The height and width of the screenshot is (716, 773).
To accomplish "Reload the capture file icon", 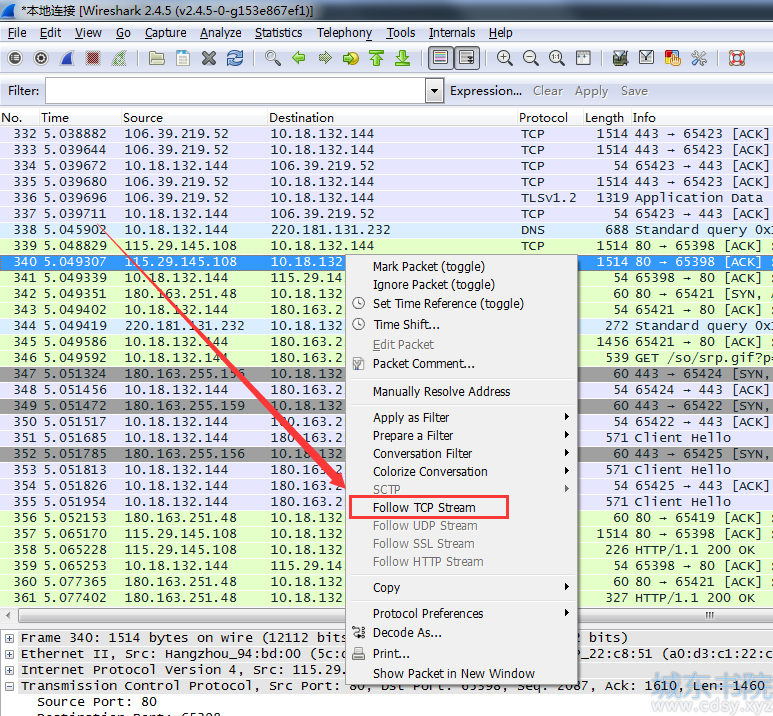I will point(235,58).
